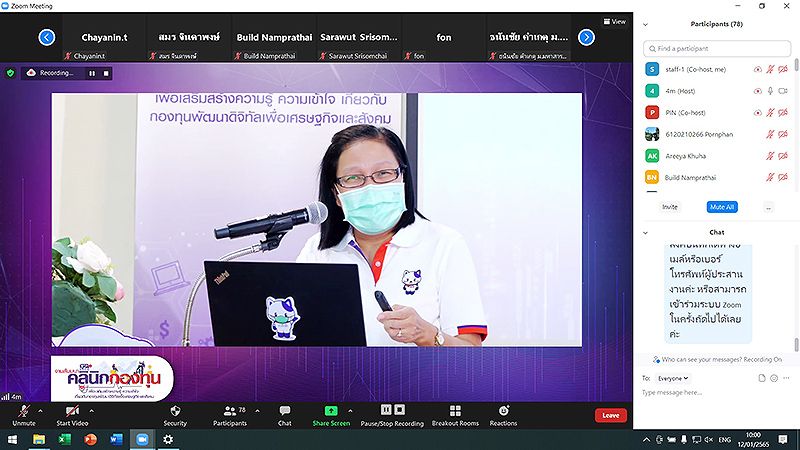
Task: Stop recording using the top-left indicator
Action: coord(106,73)
